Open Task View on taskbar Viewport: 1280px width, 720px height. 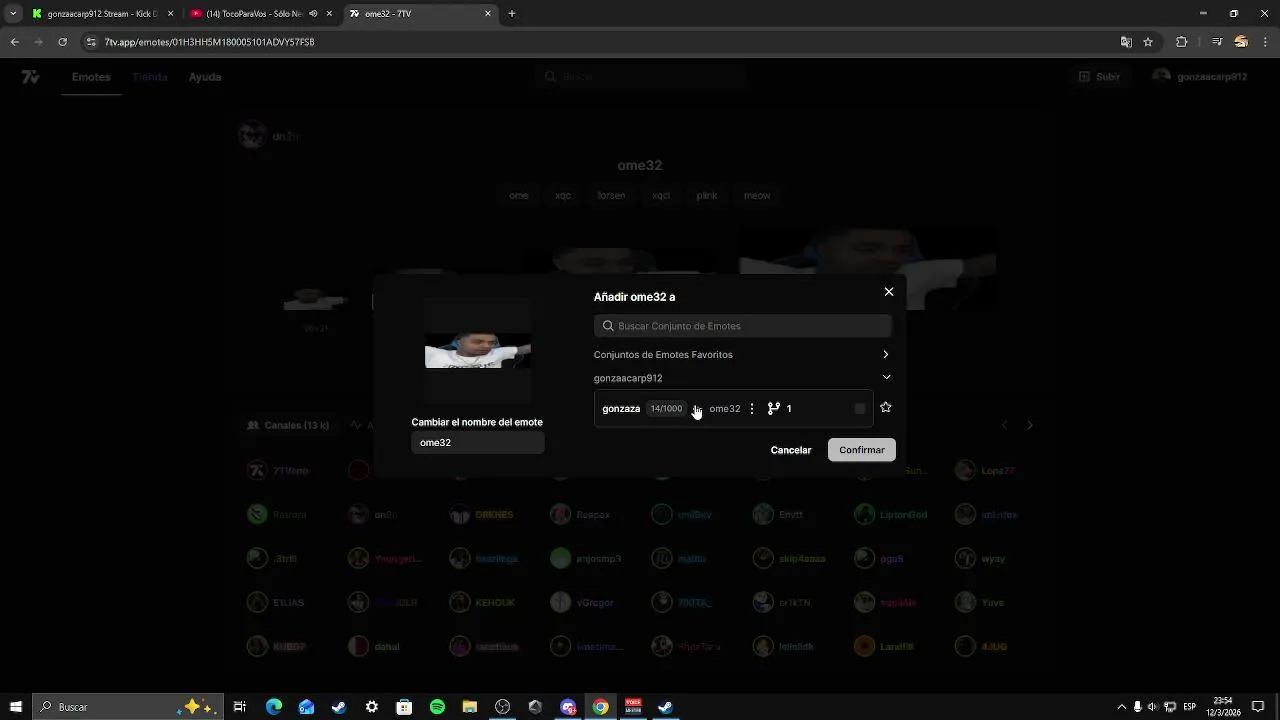coord(240,707)
